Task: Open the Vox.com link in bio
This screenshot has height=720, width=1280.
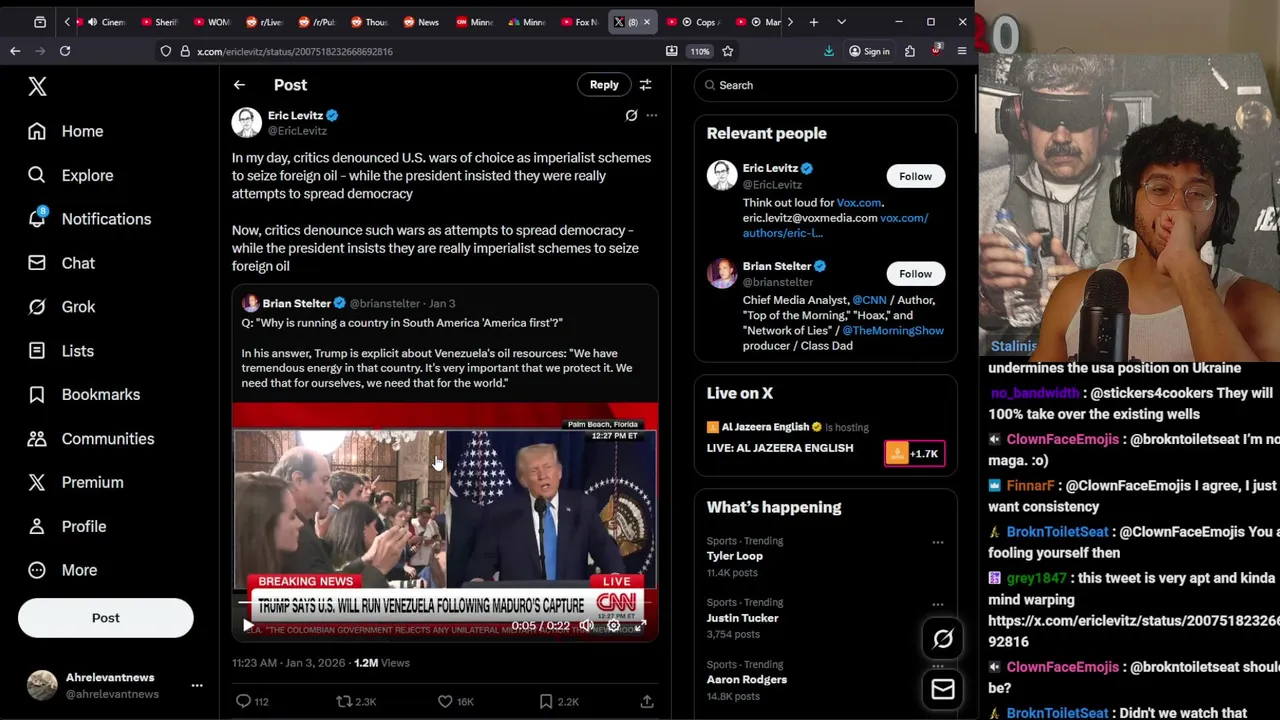Action: [859, 202]
